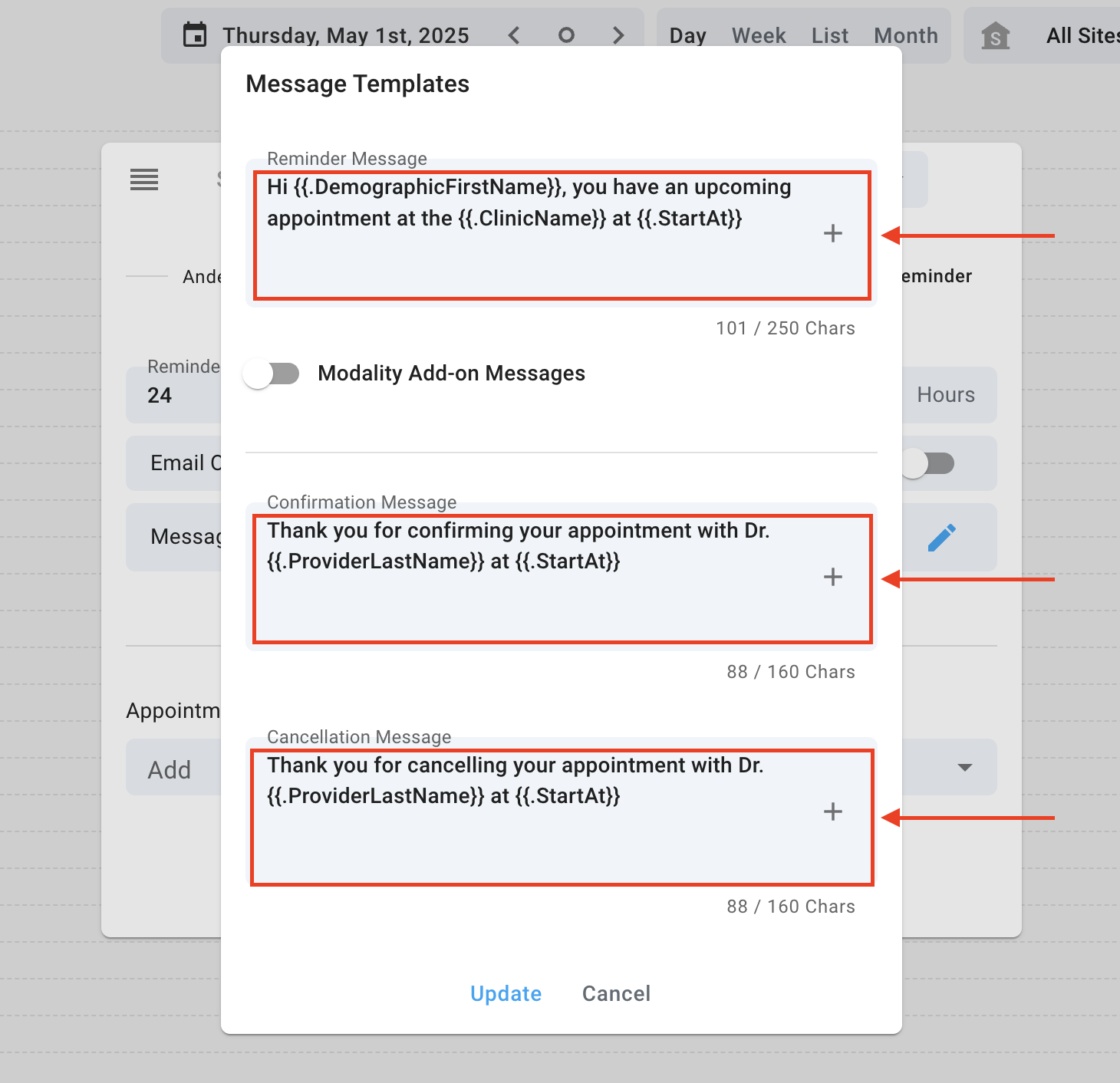Viewport: 1120px width, 1083px height.
Task: Edit the Reminder Message text field
Action: (x=562, y=234)
